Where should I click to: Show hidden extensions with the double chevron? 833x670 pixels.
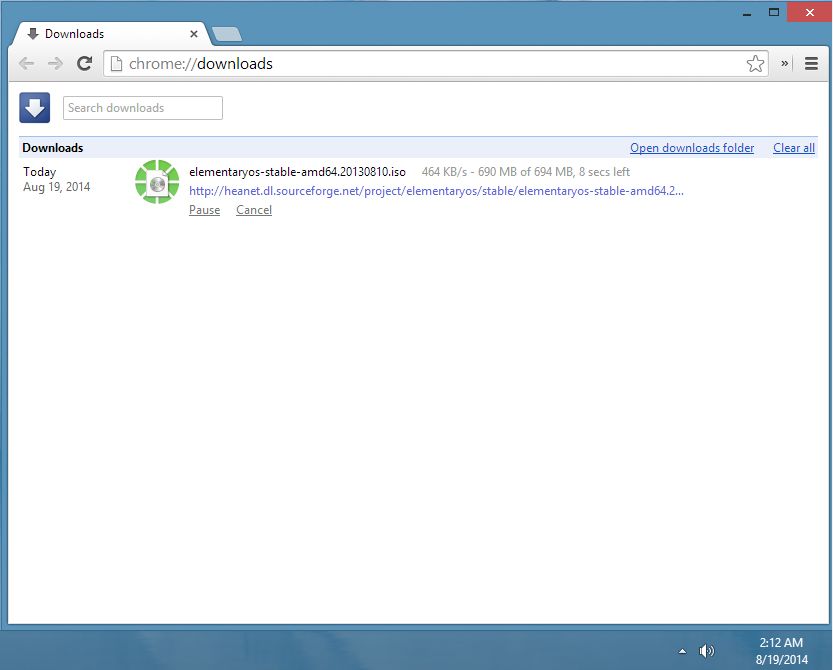784,64
